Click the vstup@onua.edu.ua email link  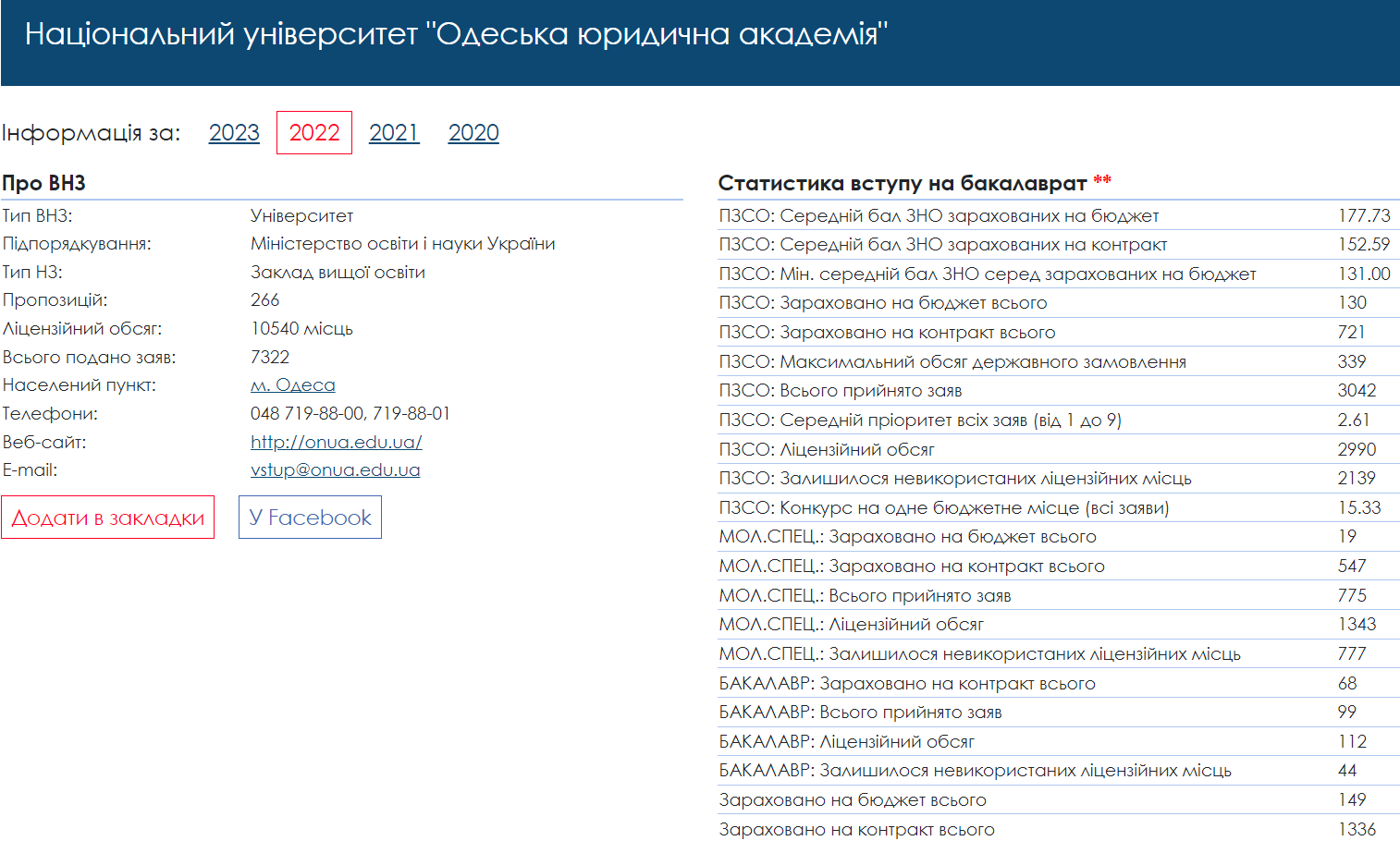tap(335, 469)
